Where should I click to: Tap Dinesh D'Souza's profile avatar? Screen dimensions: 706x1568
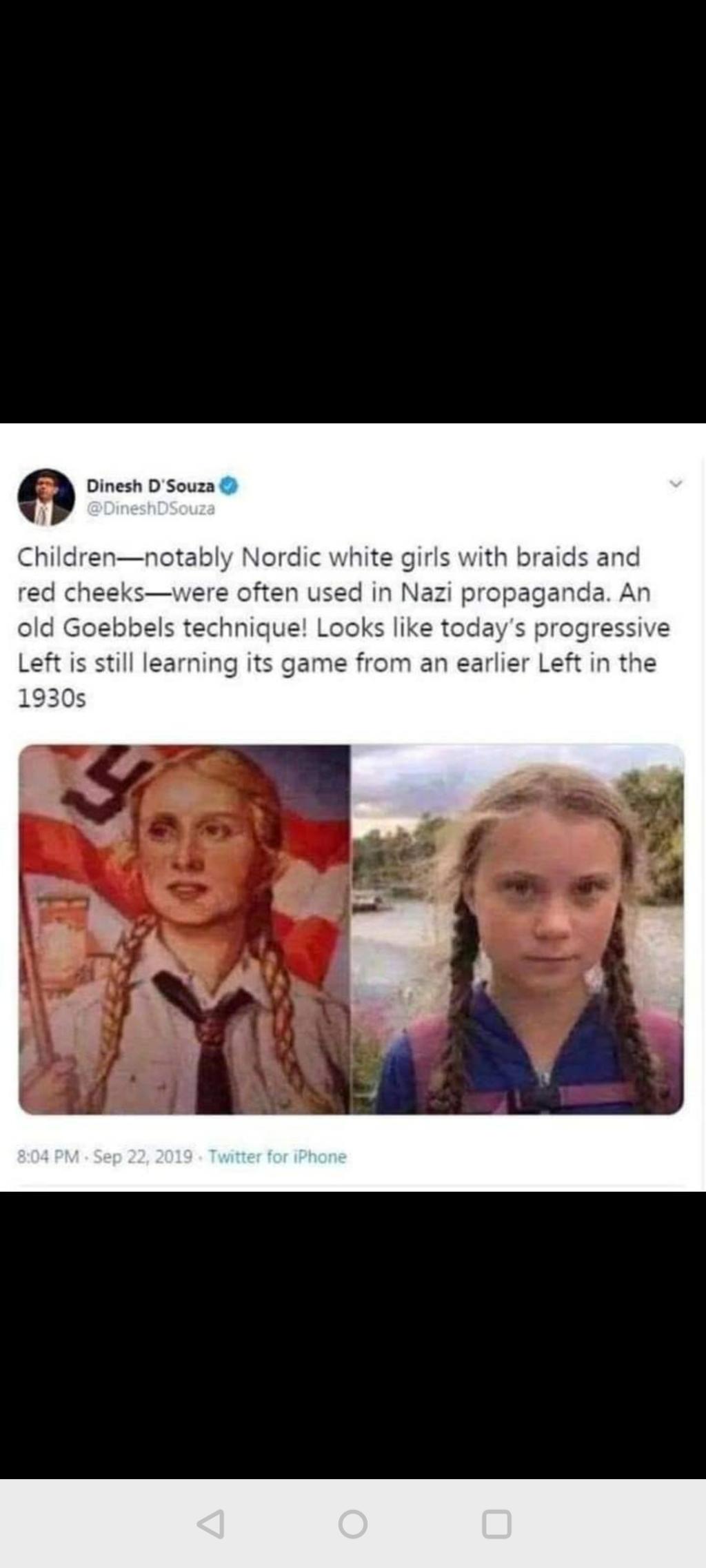tap(46, 497)
